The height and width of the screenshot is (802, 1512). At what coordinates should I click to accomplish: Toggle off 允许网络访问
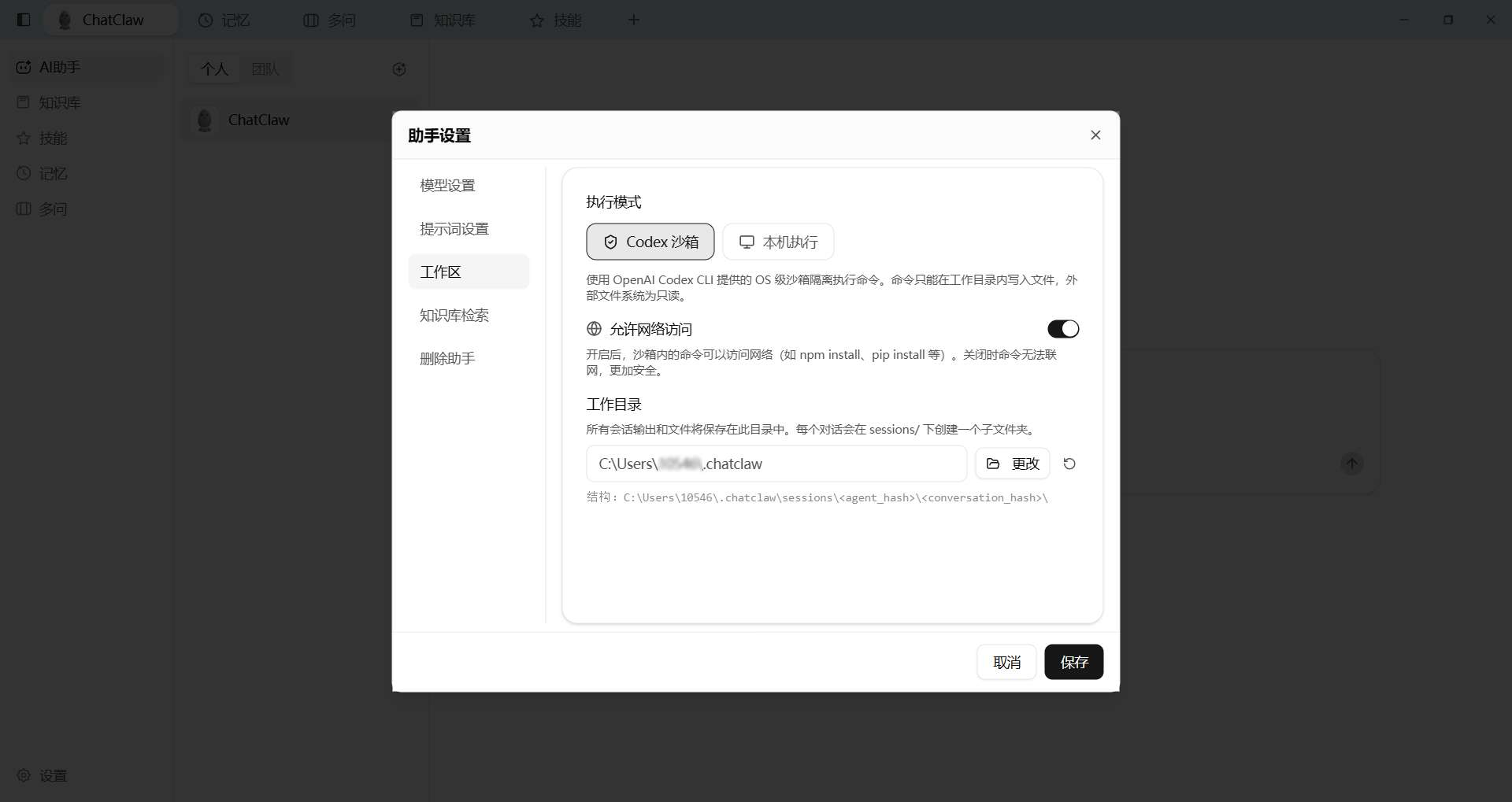click(1062, 328)
